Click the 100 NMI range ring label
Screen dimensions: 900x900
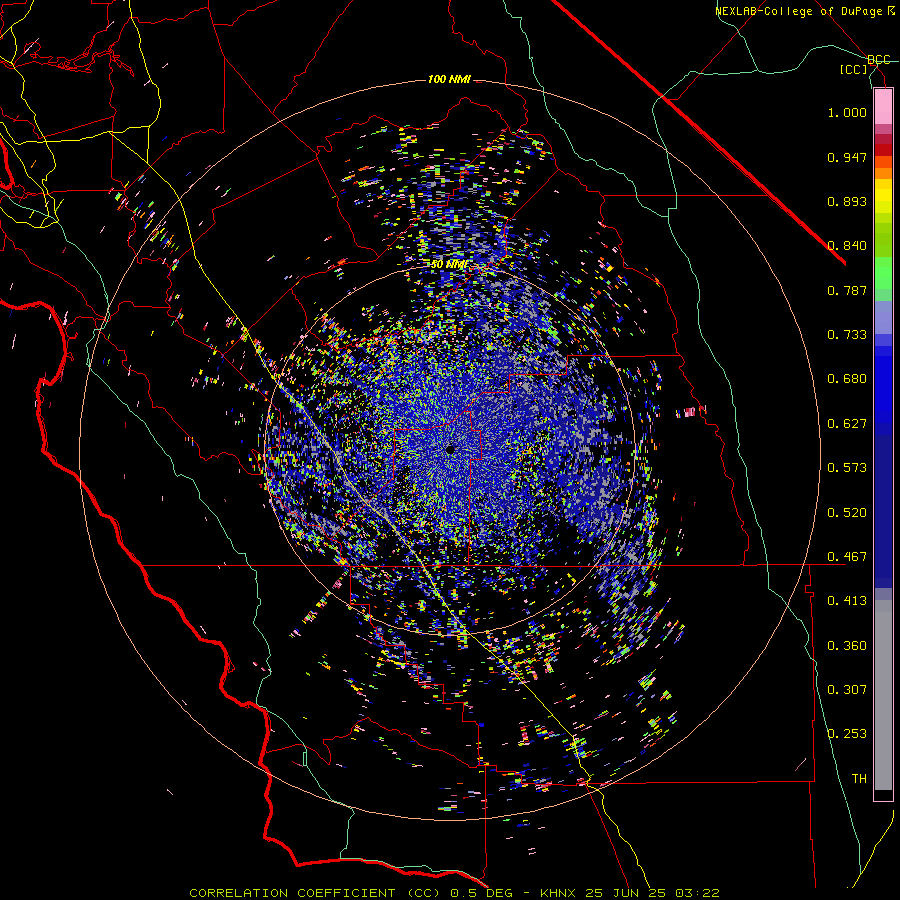[x=449, y=79]
